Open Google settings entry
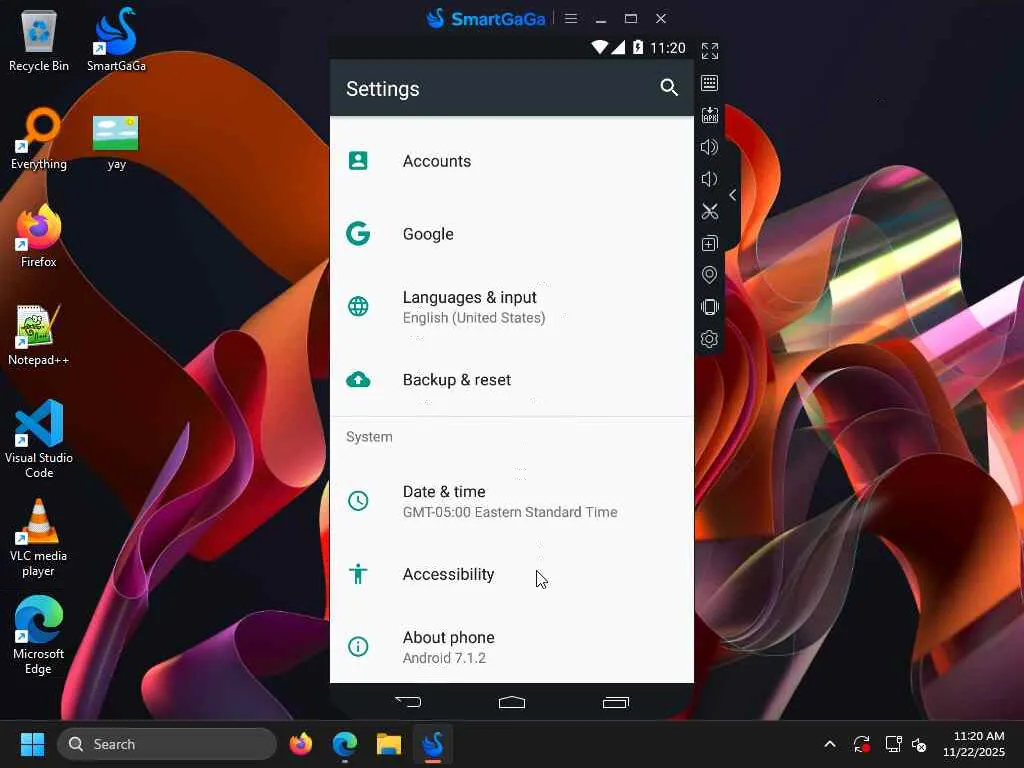Screen dimensions: 1024x768 tap(511, 234)
